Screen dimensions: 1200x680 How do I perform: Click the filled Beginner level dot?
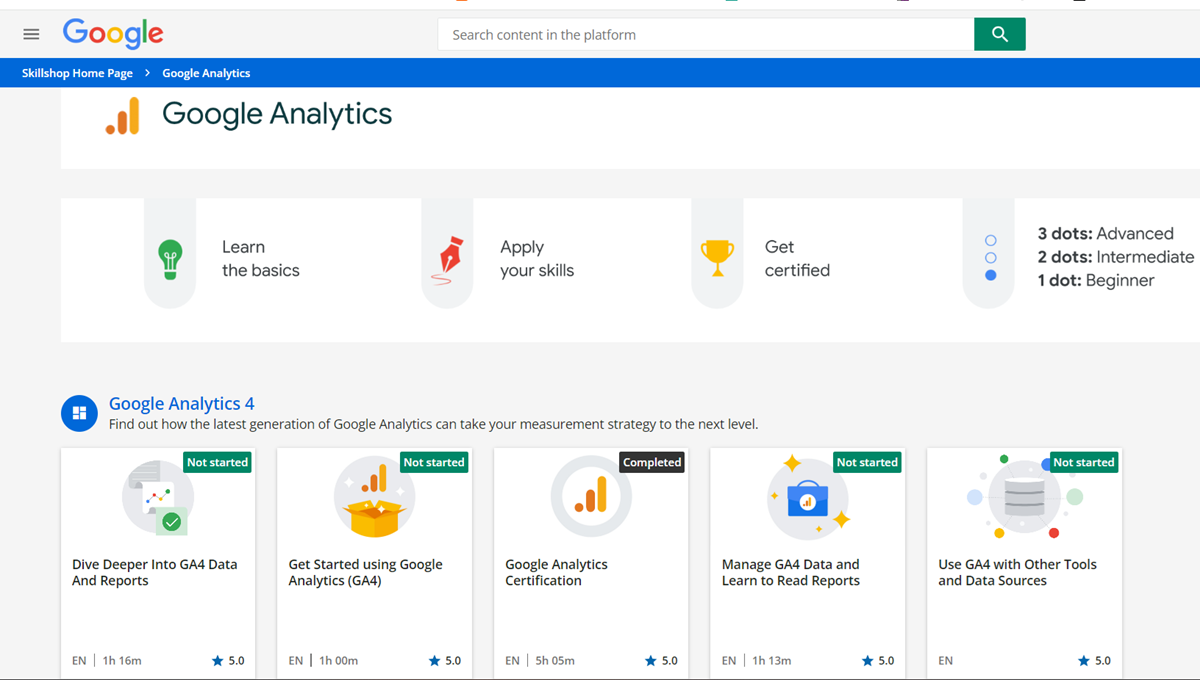tap(991, 275)
